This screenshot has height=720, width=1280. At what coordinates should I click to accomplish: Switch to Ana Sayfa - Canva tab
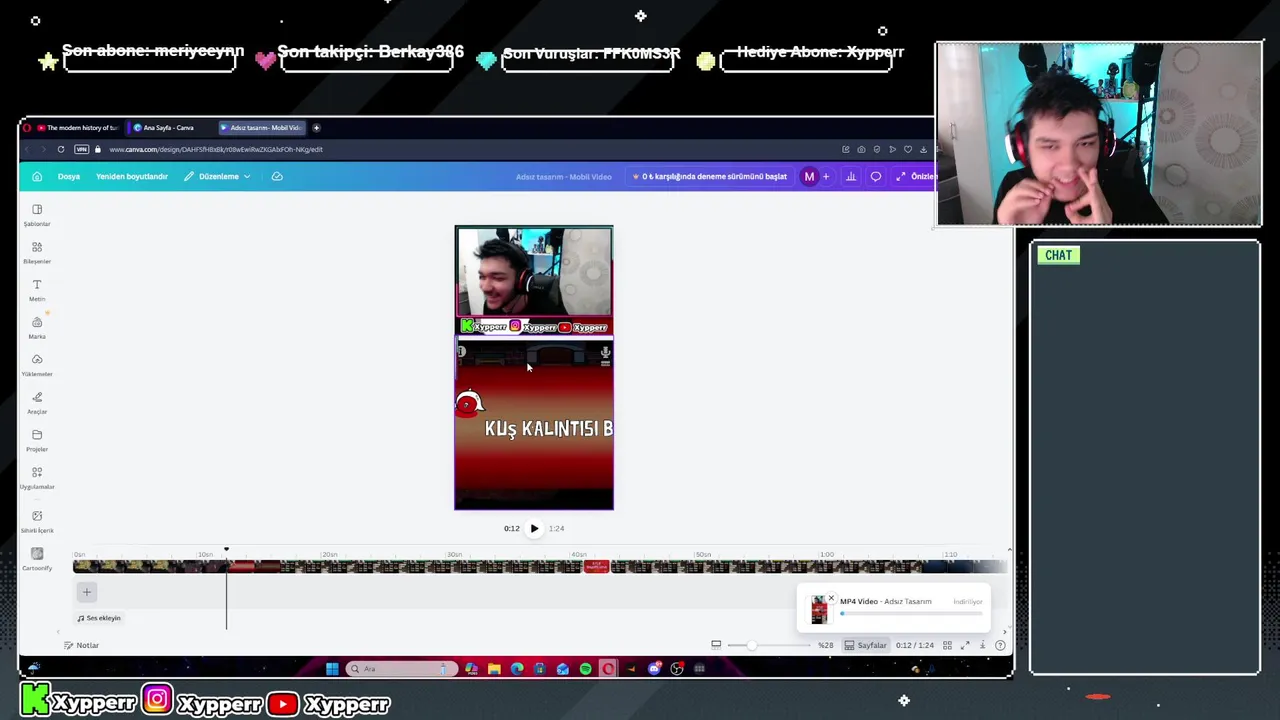[x=169, y=127]
